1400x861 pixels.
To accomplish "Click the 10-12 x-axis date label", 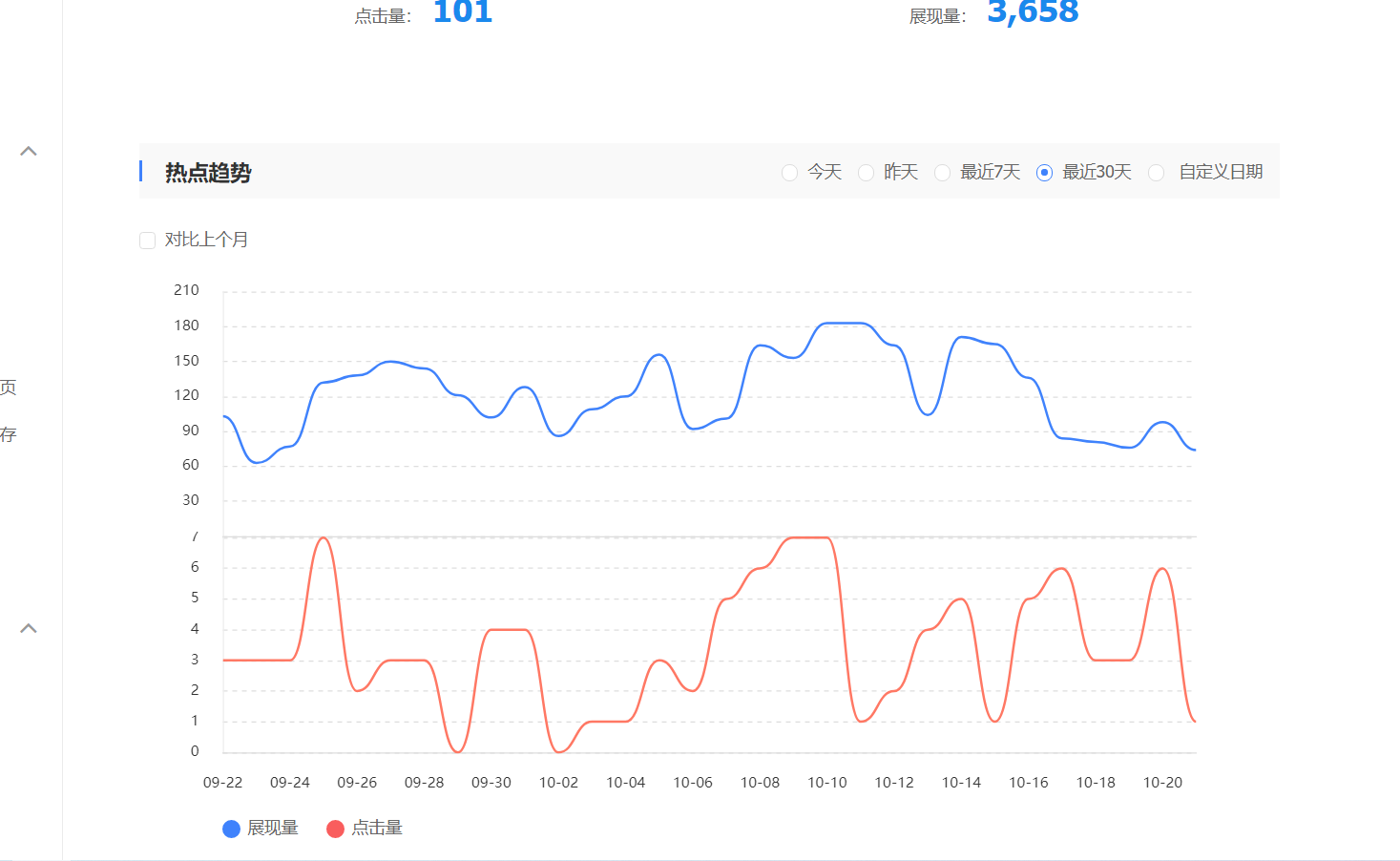I will 894,783.
